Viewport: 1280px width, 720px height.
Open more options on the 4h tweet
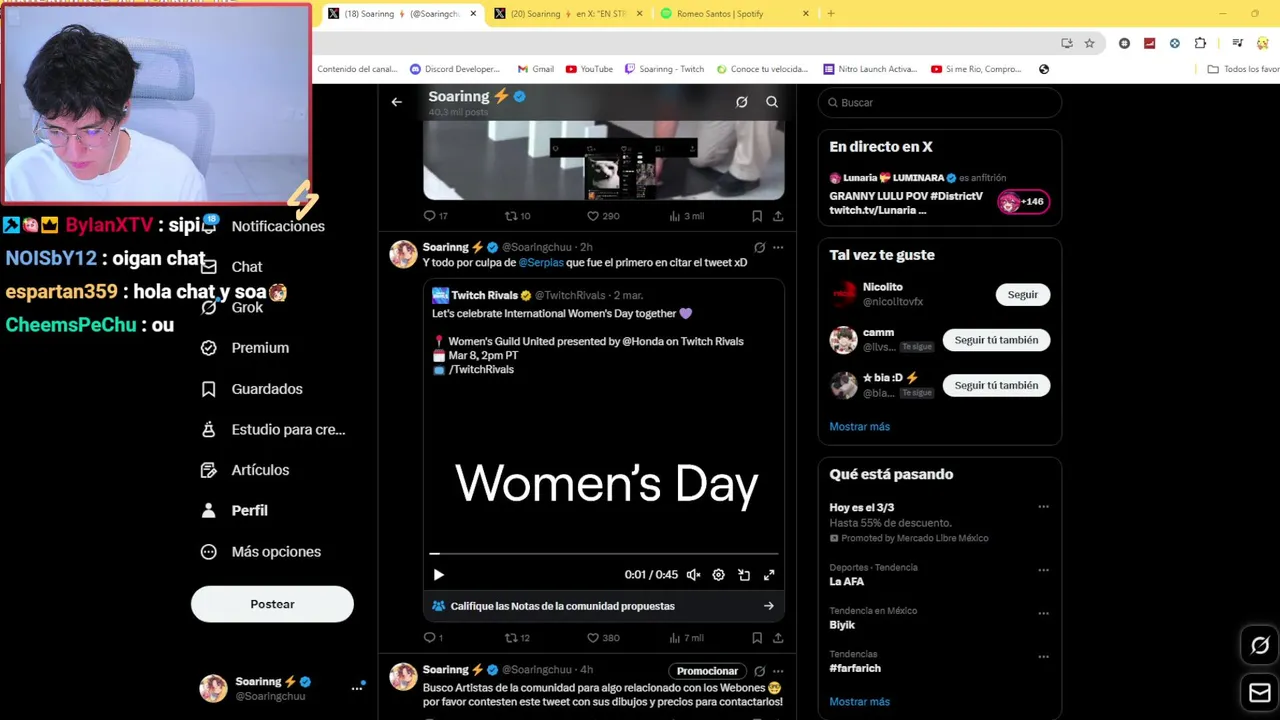778,671
